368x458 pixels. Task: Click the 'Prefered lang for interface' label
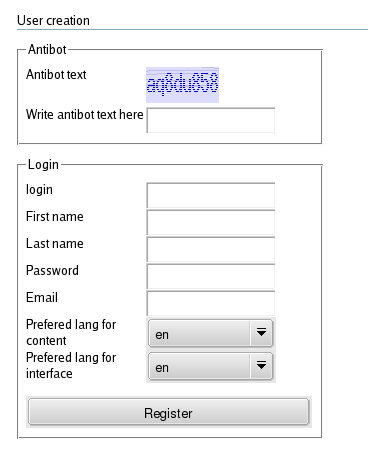pyautogui.click(x=71, y=365)
